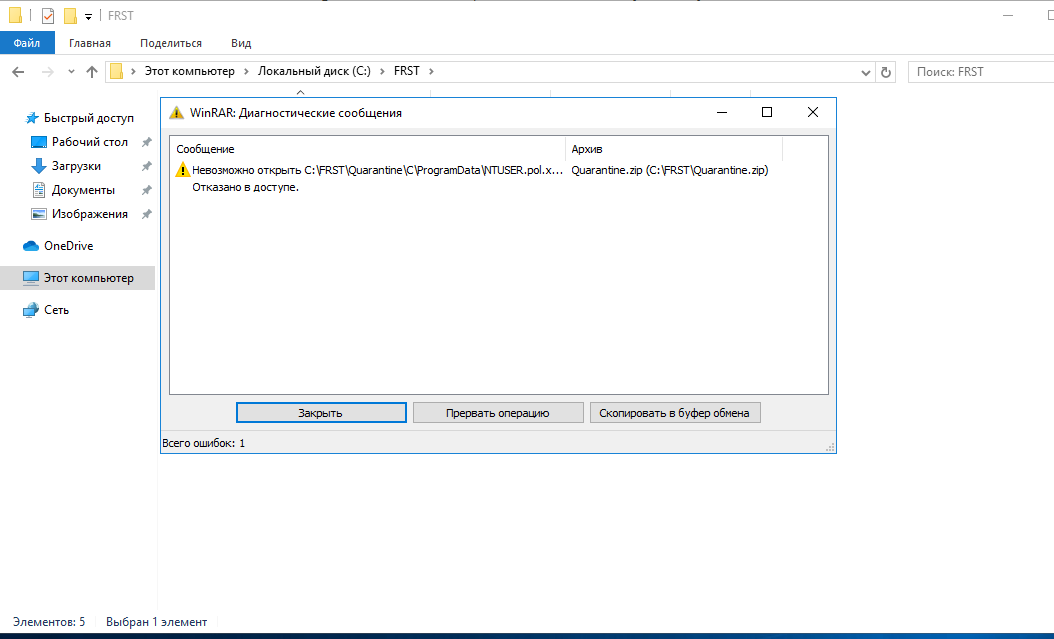The width and height of the screenshot is (1054, 639).
Task: Click the WinRAR window resize grip
Action: point(830,448)
